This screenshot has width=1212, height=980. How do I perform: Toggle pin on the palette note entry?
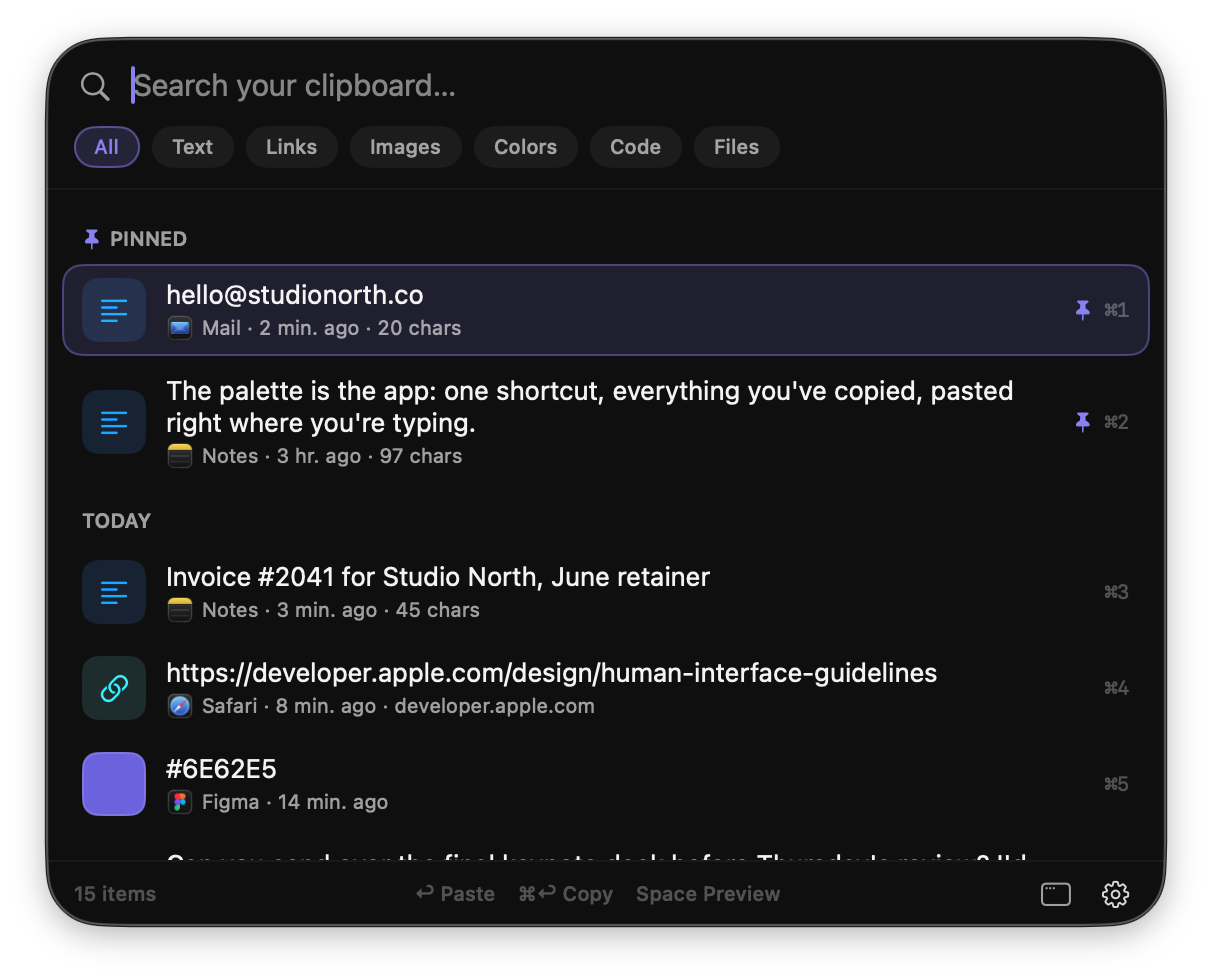click(1082, 422)
